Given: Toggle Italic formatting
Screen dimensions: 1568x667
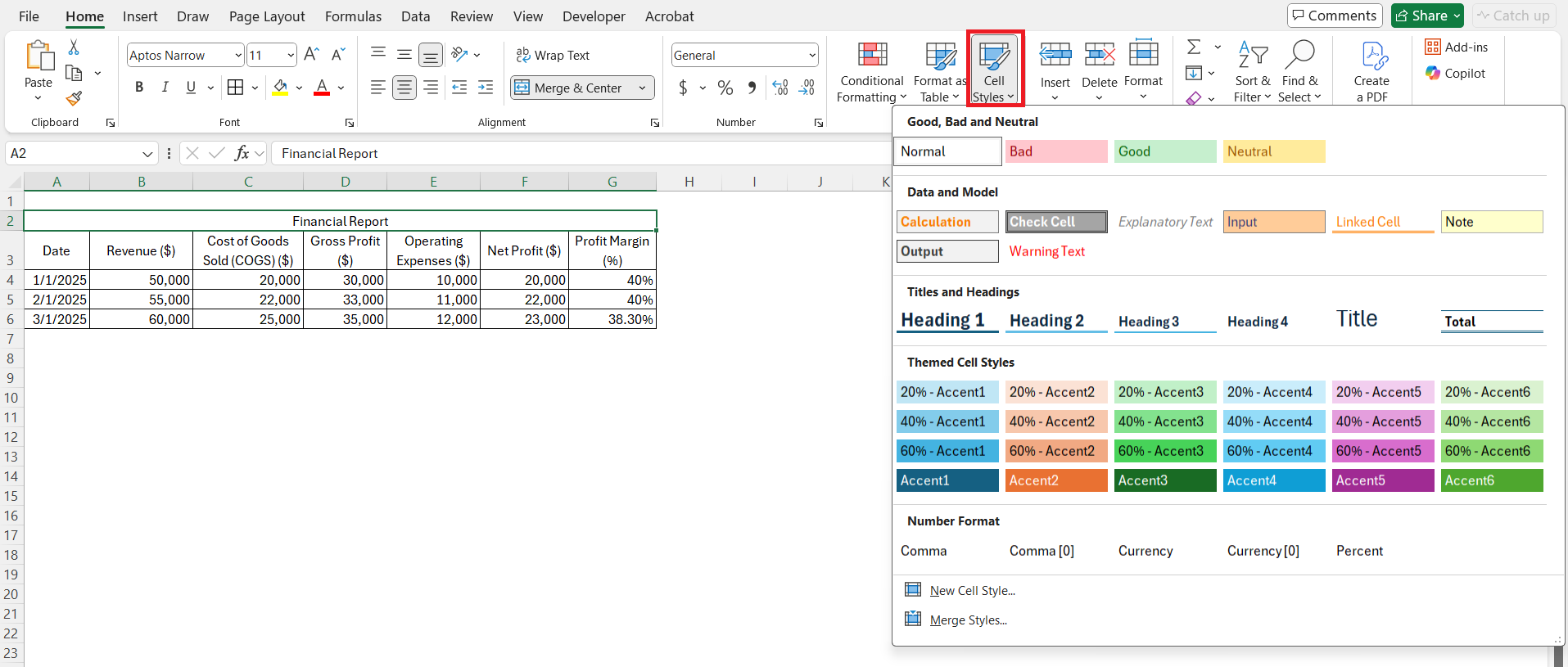Looking at the screenshot, I should (x=165, y=87).
